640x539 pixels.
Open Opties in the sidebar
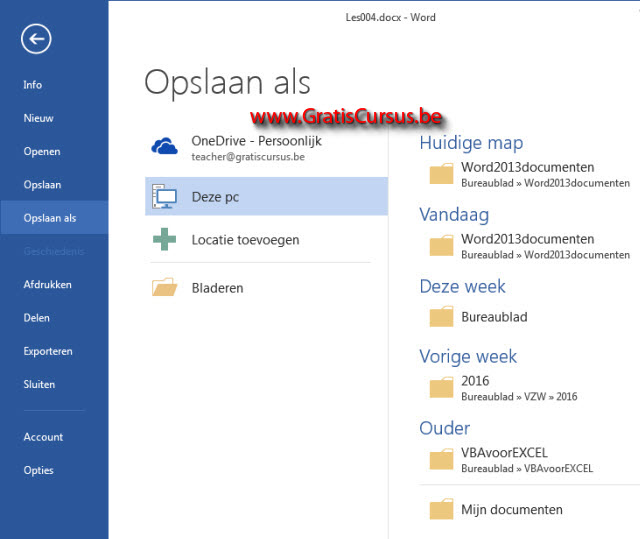(x=38, y=470)
